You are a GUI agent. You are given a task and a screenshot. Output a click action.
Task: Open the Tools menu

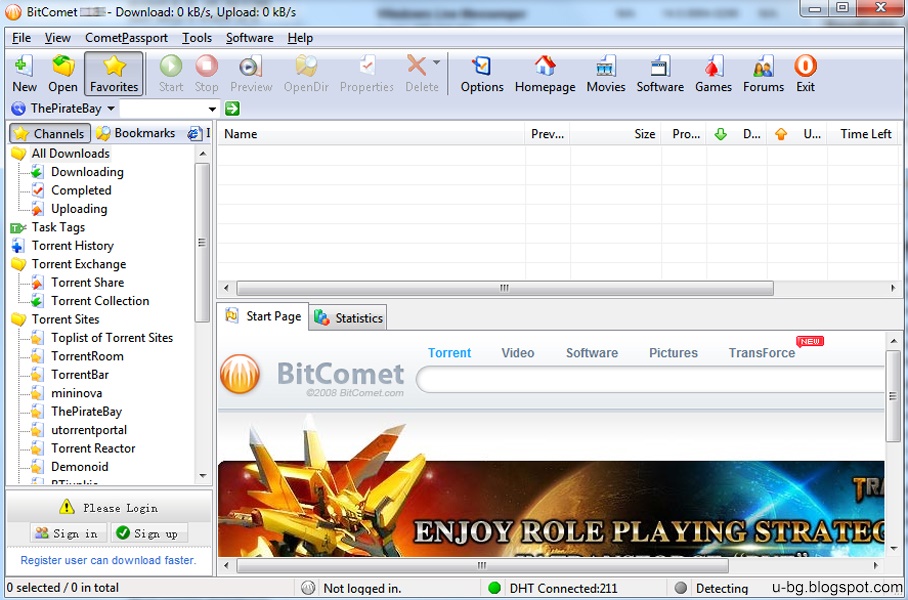pos(197,38)
